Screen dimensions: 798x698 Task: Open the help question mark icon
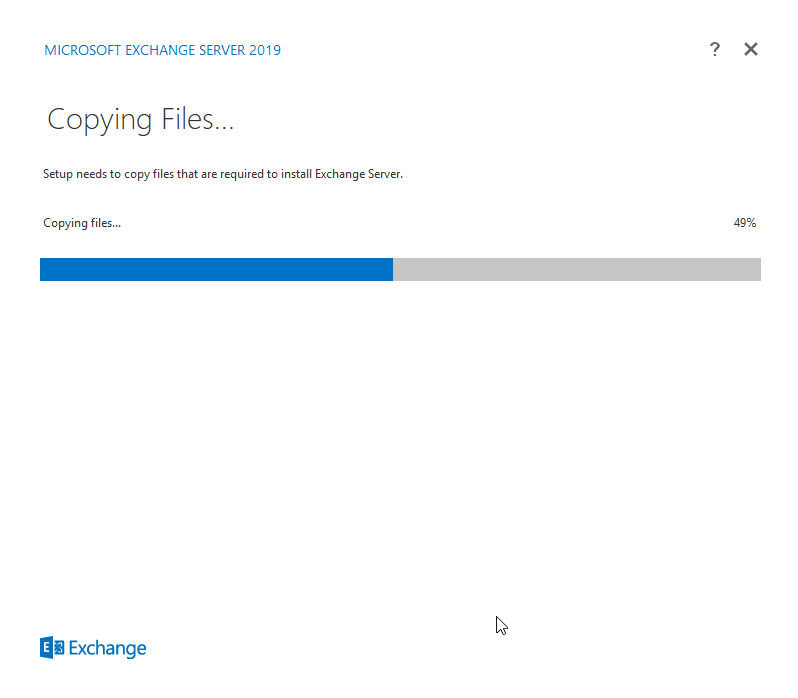(x=715, y=49)
